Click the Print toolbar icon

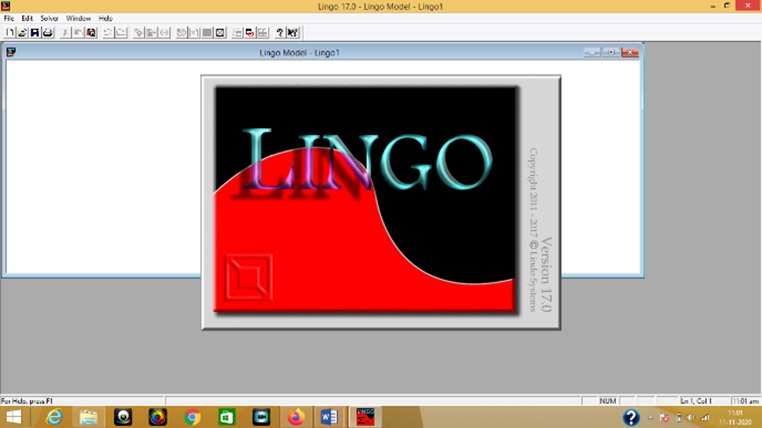tap(48, 33)
